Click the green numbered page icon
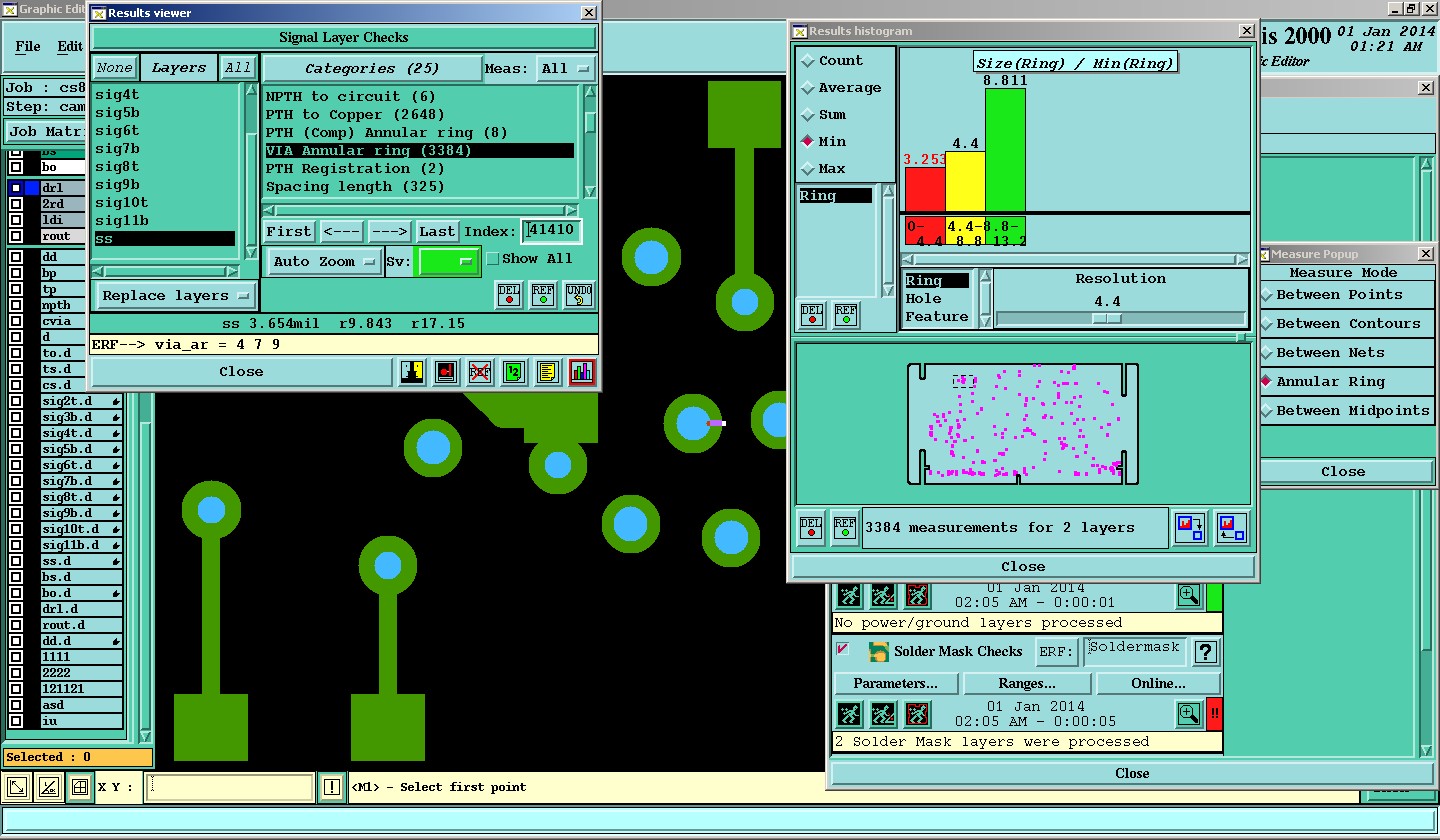The height and width of the screenshot is (840, 1440). pos(514,372)
